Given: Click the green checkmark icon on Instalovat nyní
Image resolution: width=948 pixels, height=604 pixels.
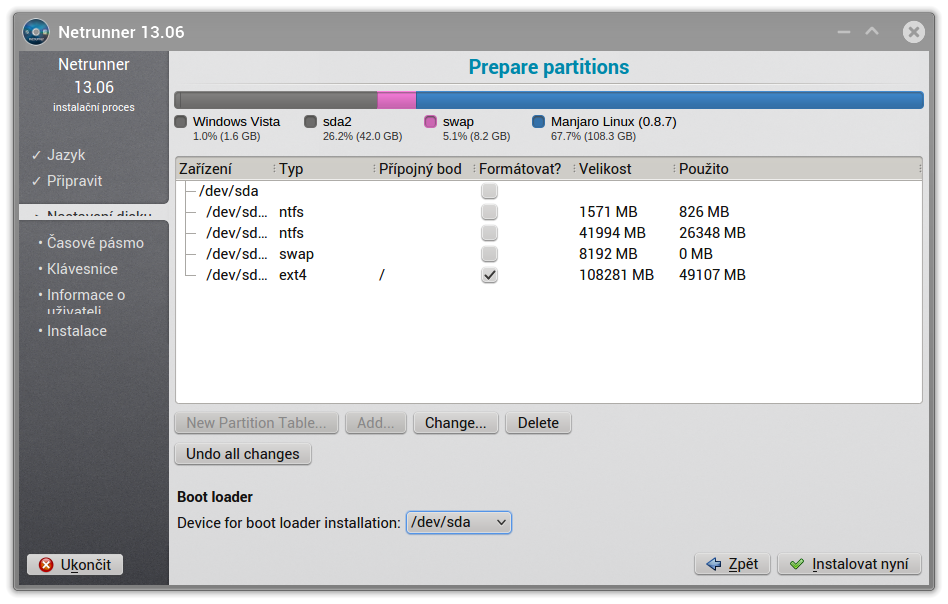Looking at the screenshot, I should tap(797, 564).
